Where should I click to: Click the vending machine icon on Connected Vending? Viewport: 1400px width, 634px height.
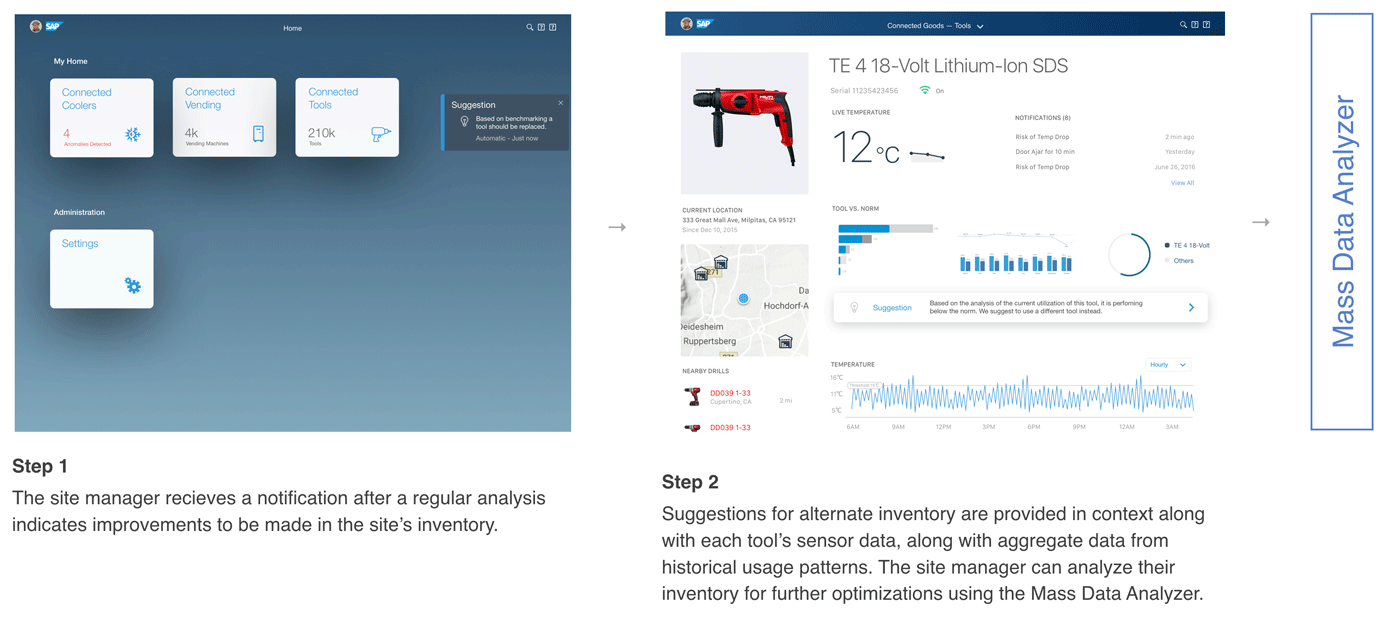(x=258, y=134)
